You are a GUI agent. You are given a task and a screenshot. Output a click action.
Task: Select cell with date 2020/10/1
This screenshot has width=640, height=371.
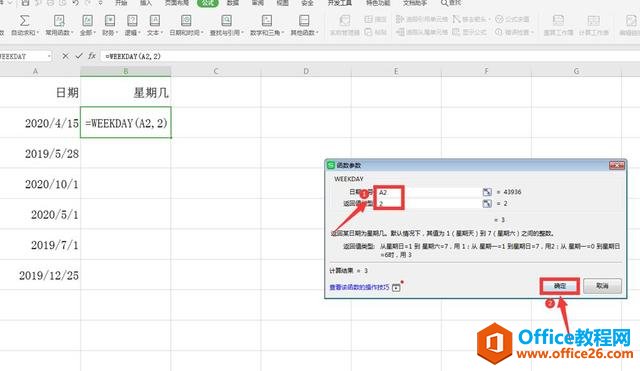[x=40, y=184]
